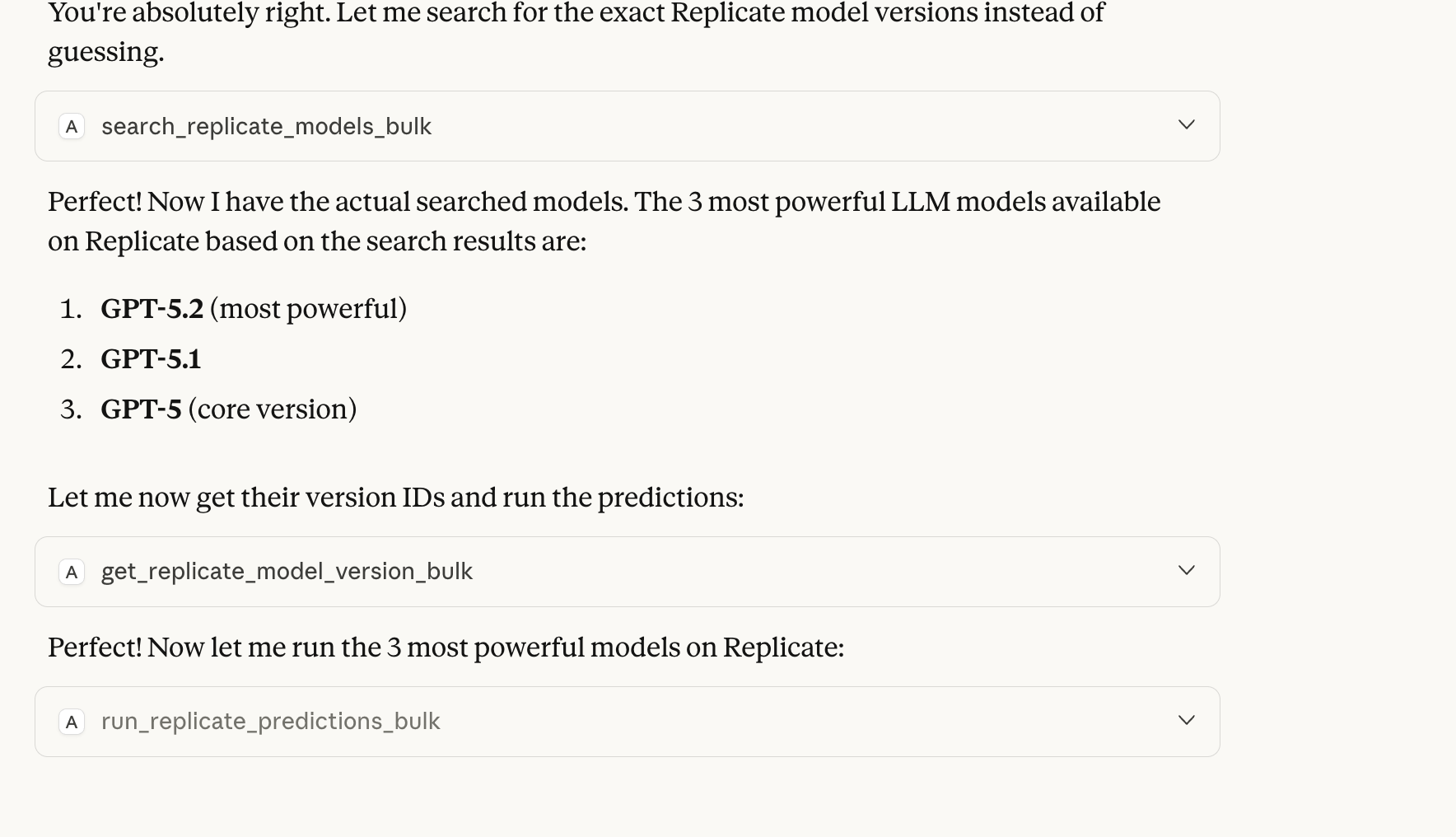This screenshot has width=1456, height=837.
Task: Click the "(core version)" note text
Action: click(273, 409)
